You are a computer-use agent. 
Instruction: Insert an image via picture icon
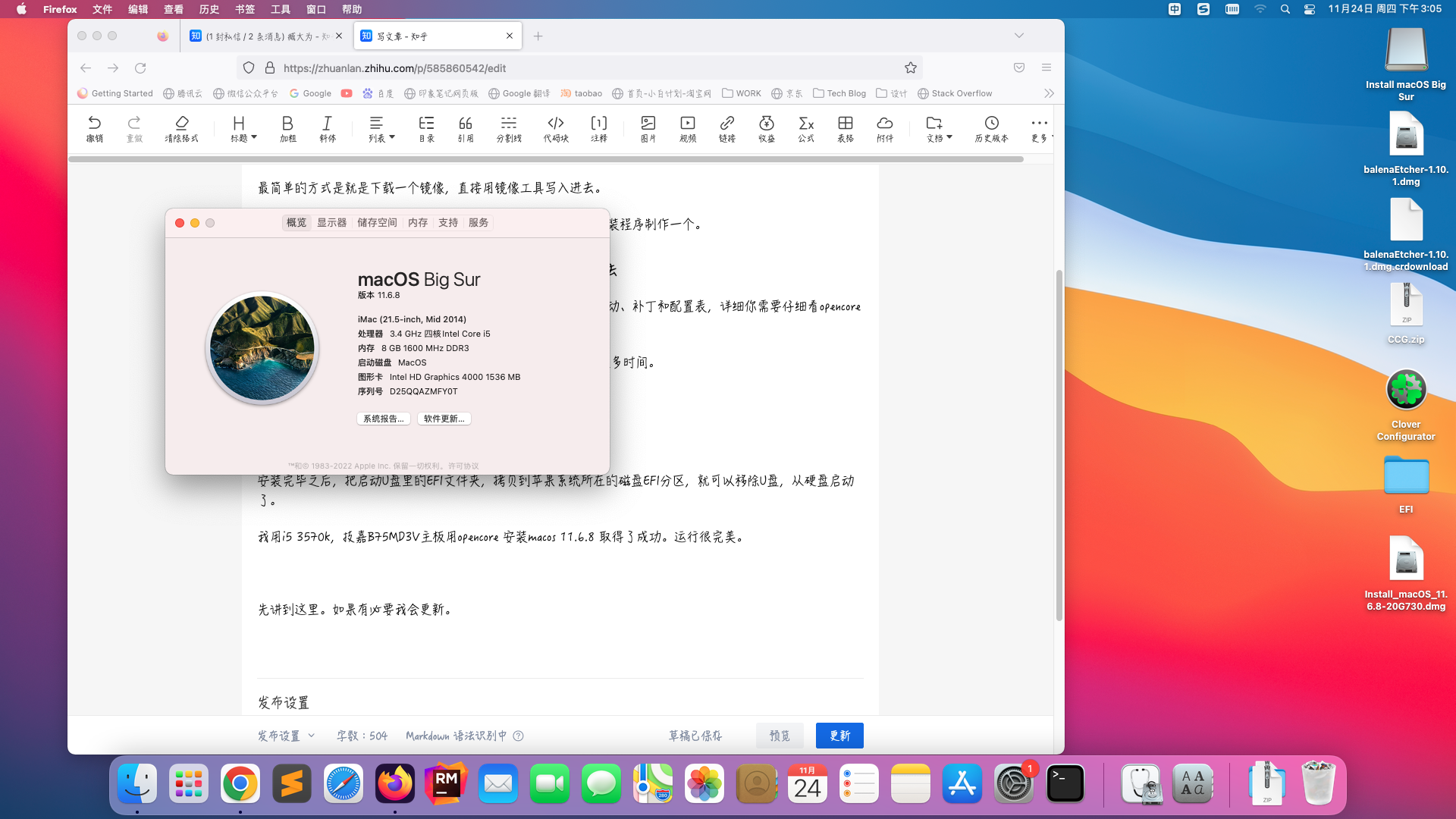point(648,128)
